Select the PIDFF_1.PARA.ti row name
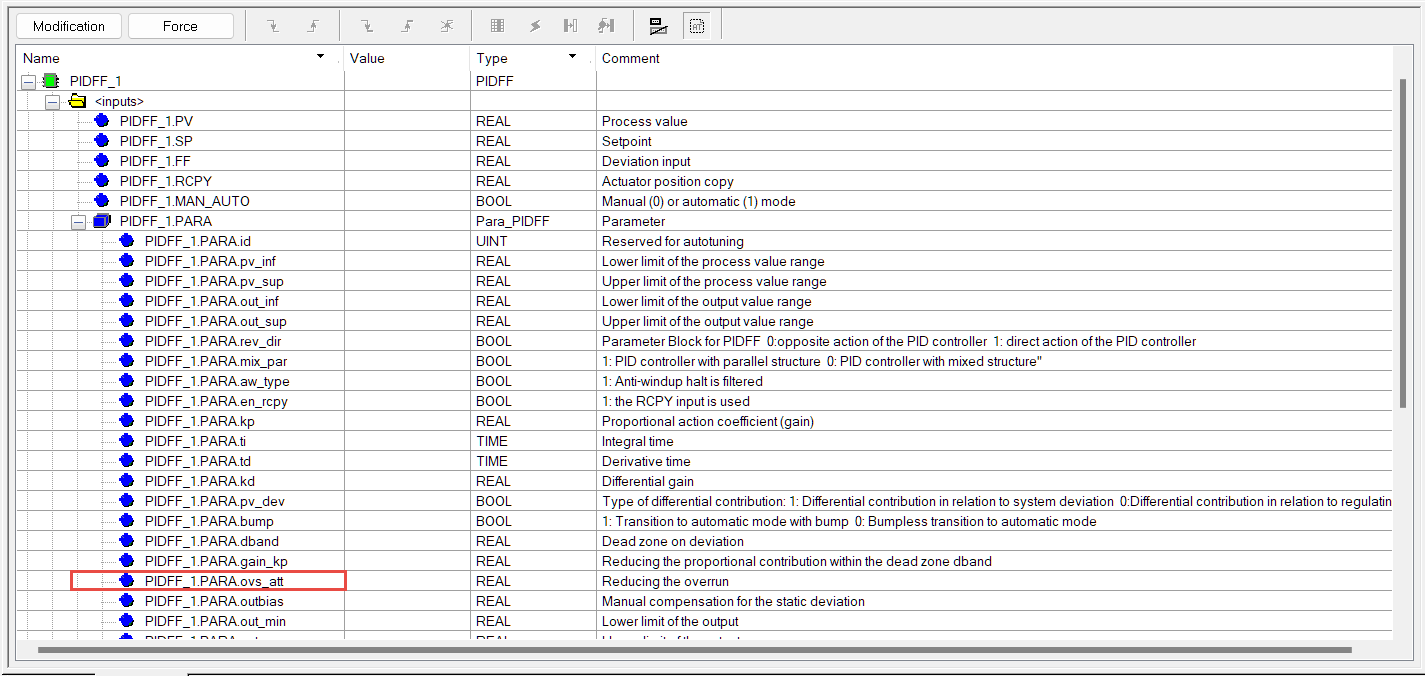The image size is (1425, 676). coord(195,441)
